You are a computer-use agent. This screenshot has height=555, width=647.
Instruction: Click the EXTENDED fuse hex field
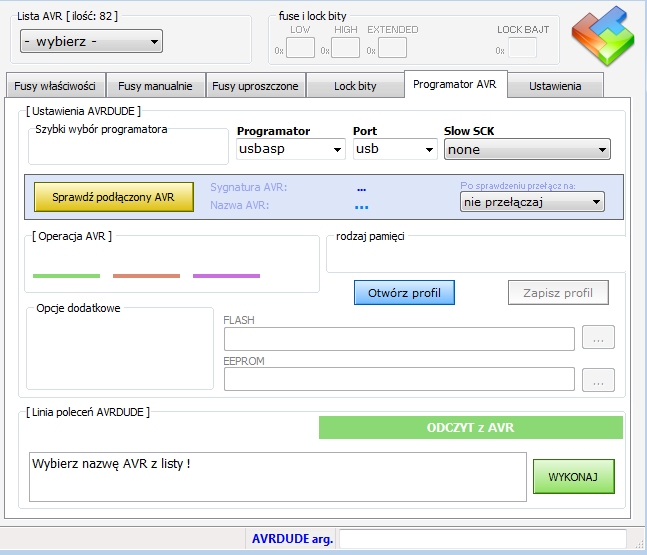[392, 48]
